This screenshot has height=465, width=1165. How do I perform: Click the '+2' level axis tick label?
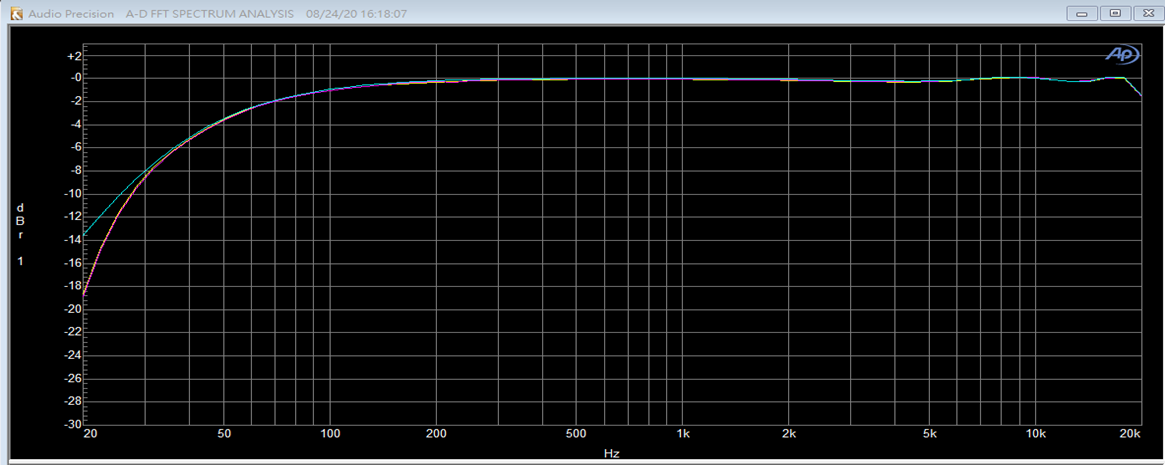pyautogui.click(x=72, y=55)
